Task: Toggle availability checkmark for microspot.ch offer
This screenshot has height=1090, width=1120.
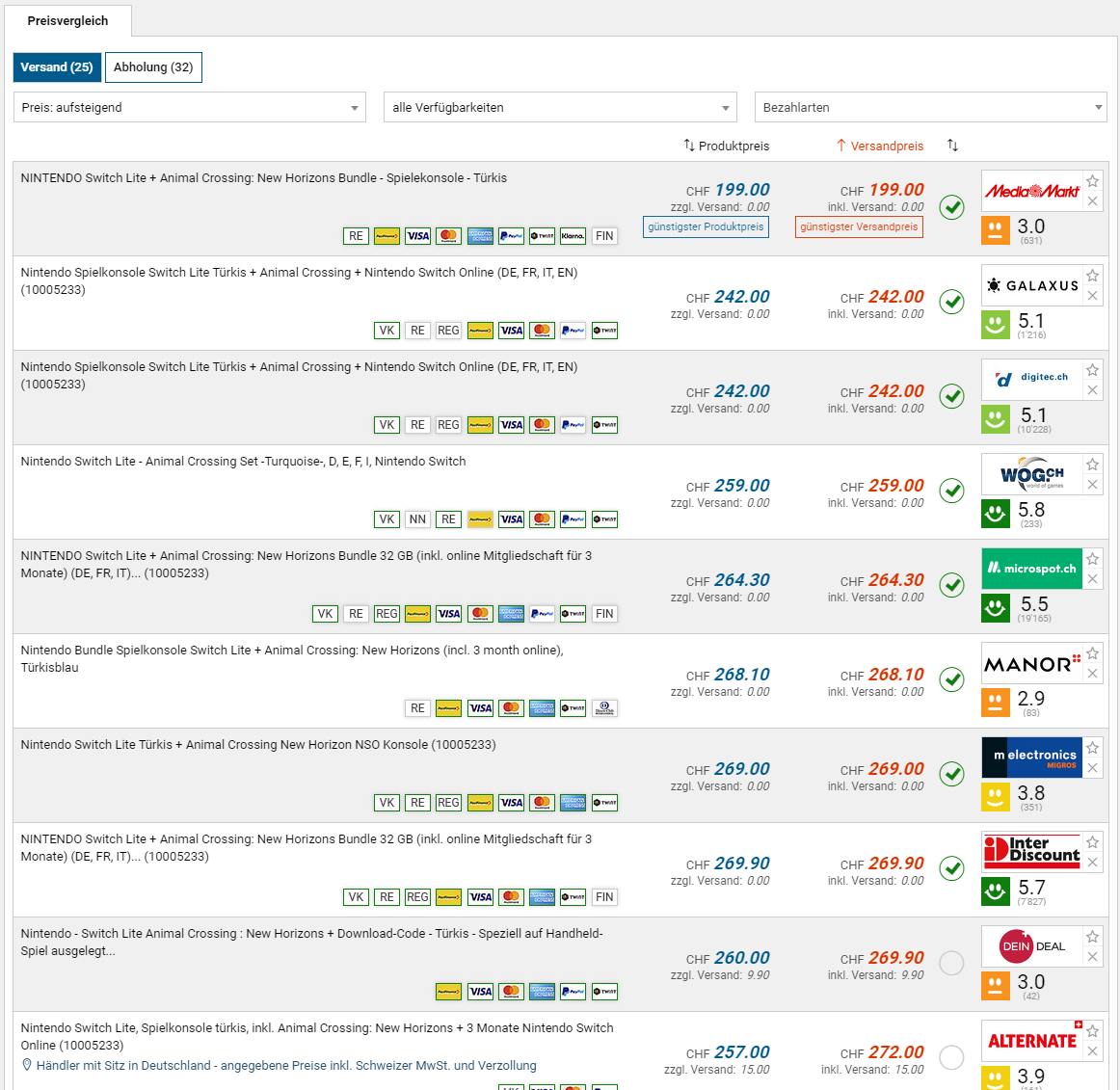Action: (951, 585)
